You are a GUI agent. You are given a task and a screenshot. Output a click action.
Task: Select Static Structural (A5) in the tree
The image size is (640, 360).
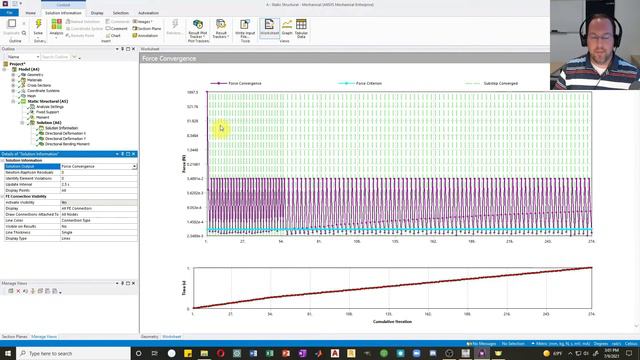point(47,101)
